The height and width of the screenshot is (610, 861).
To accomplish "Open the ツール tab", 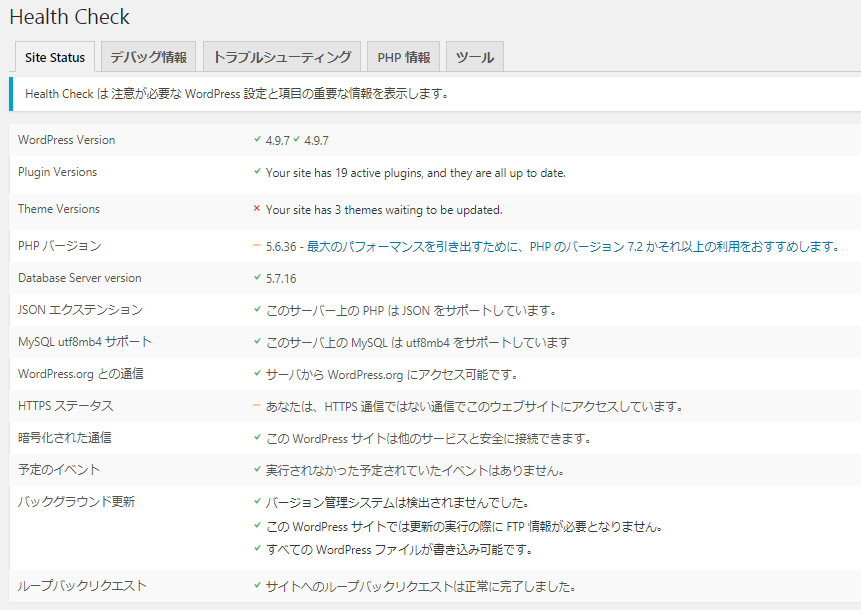I will coord(474,57).
